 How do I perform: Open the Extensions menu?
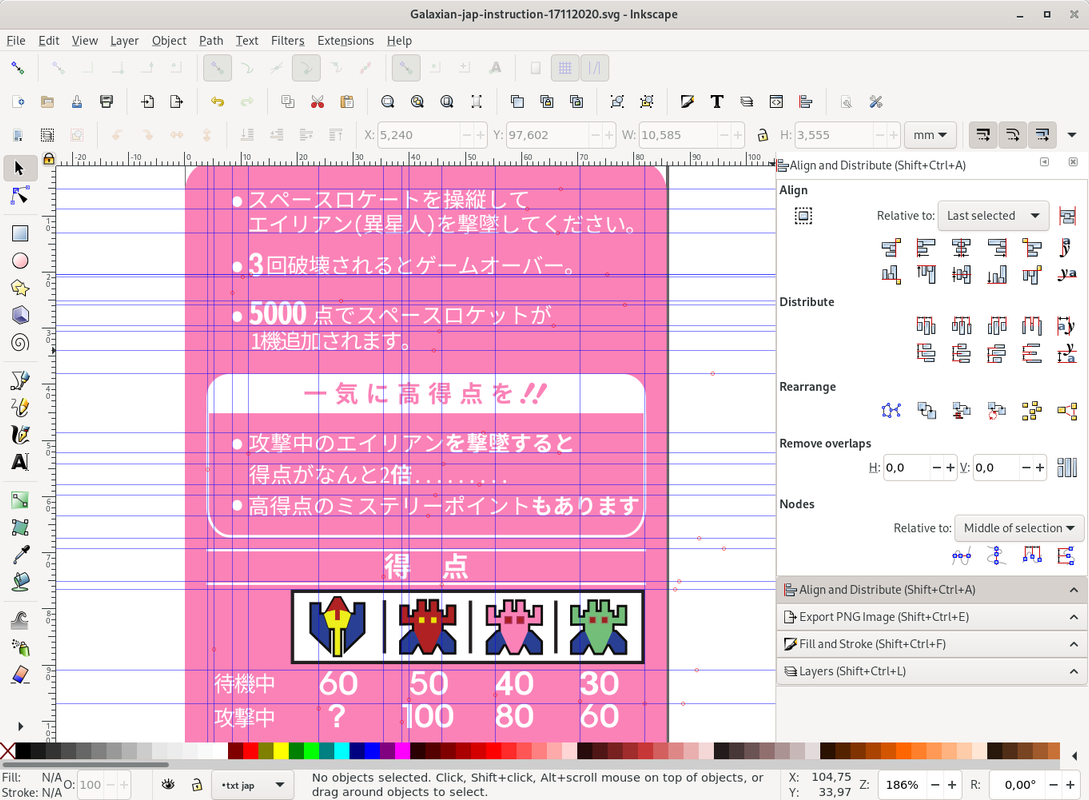click(345, 40)
